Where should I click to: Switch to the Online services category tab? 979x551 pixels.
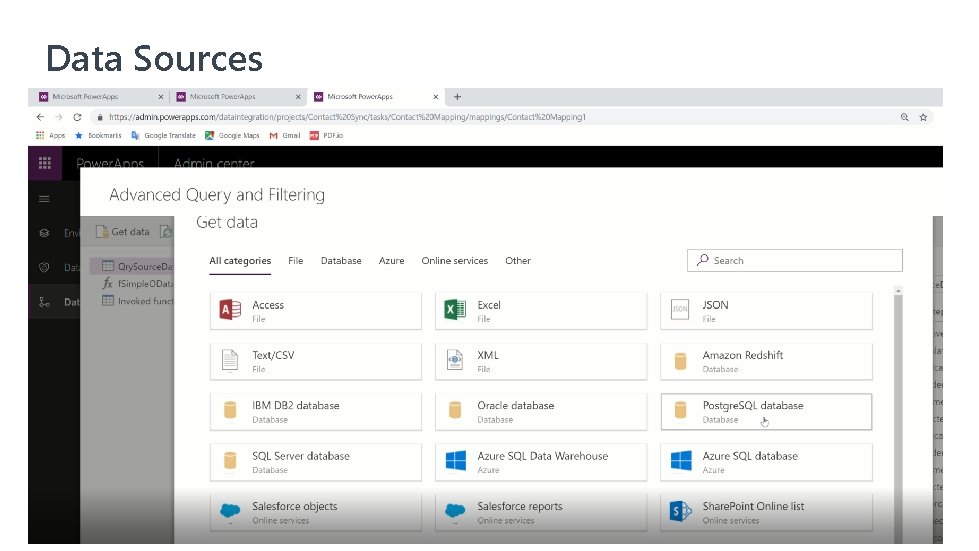[454, 261]
